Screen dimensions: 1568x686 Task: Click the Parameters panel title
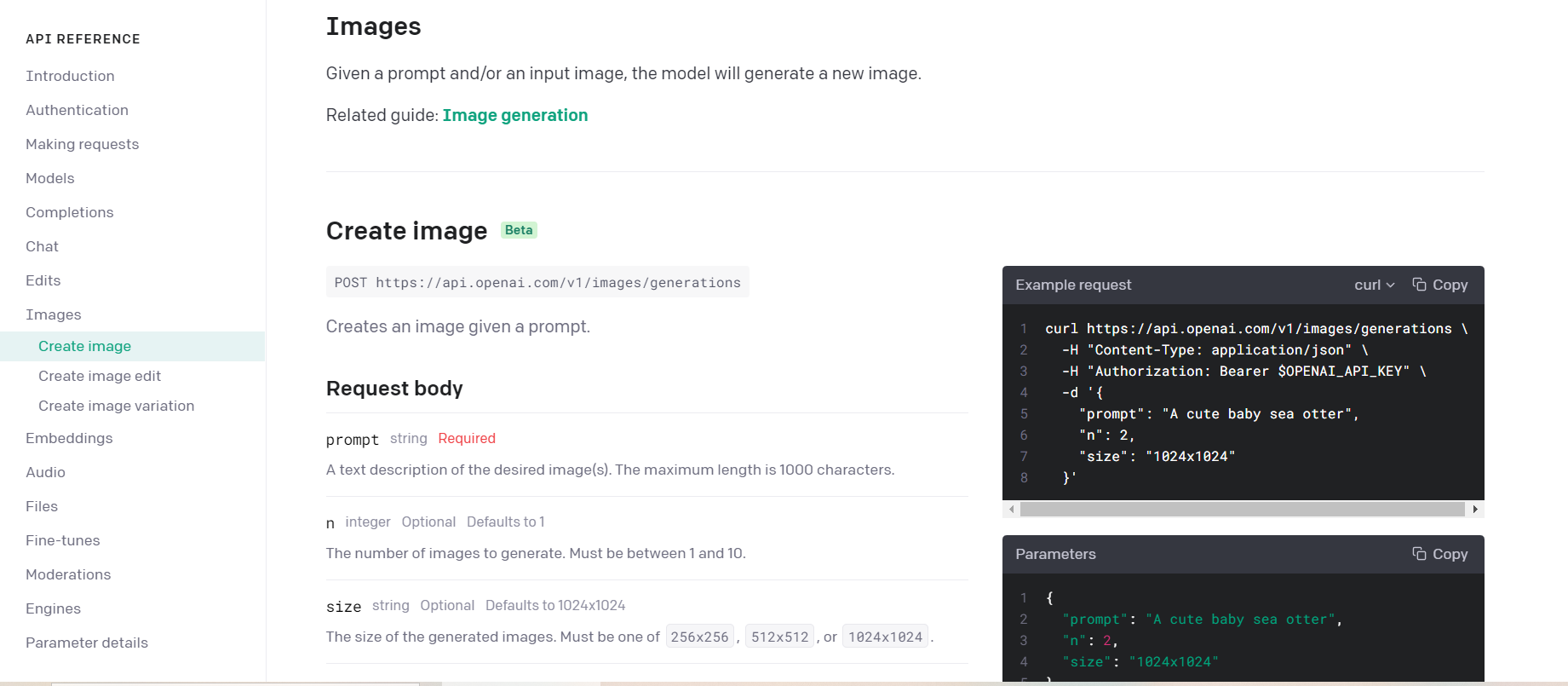click(1055, 554)
